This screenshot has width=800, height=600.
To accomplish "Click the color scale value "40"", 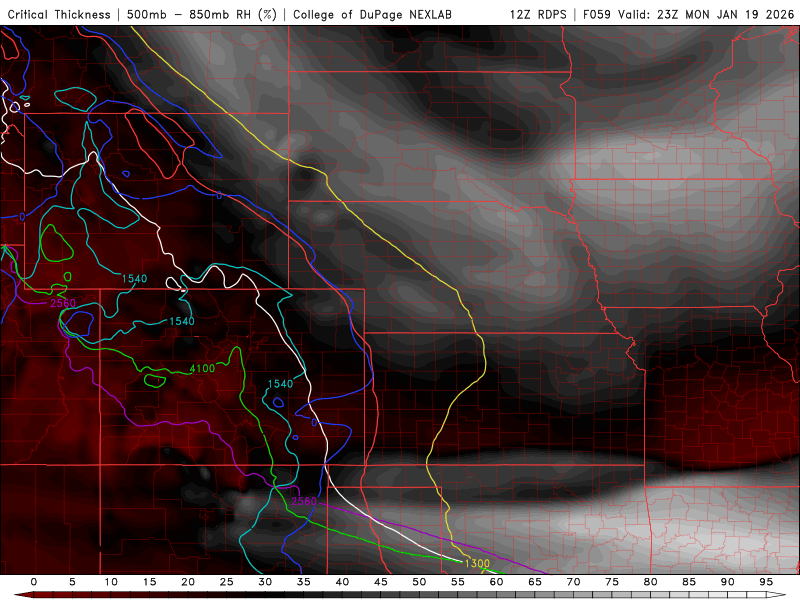I will coord(342,582).
